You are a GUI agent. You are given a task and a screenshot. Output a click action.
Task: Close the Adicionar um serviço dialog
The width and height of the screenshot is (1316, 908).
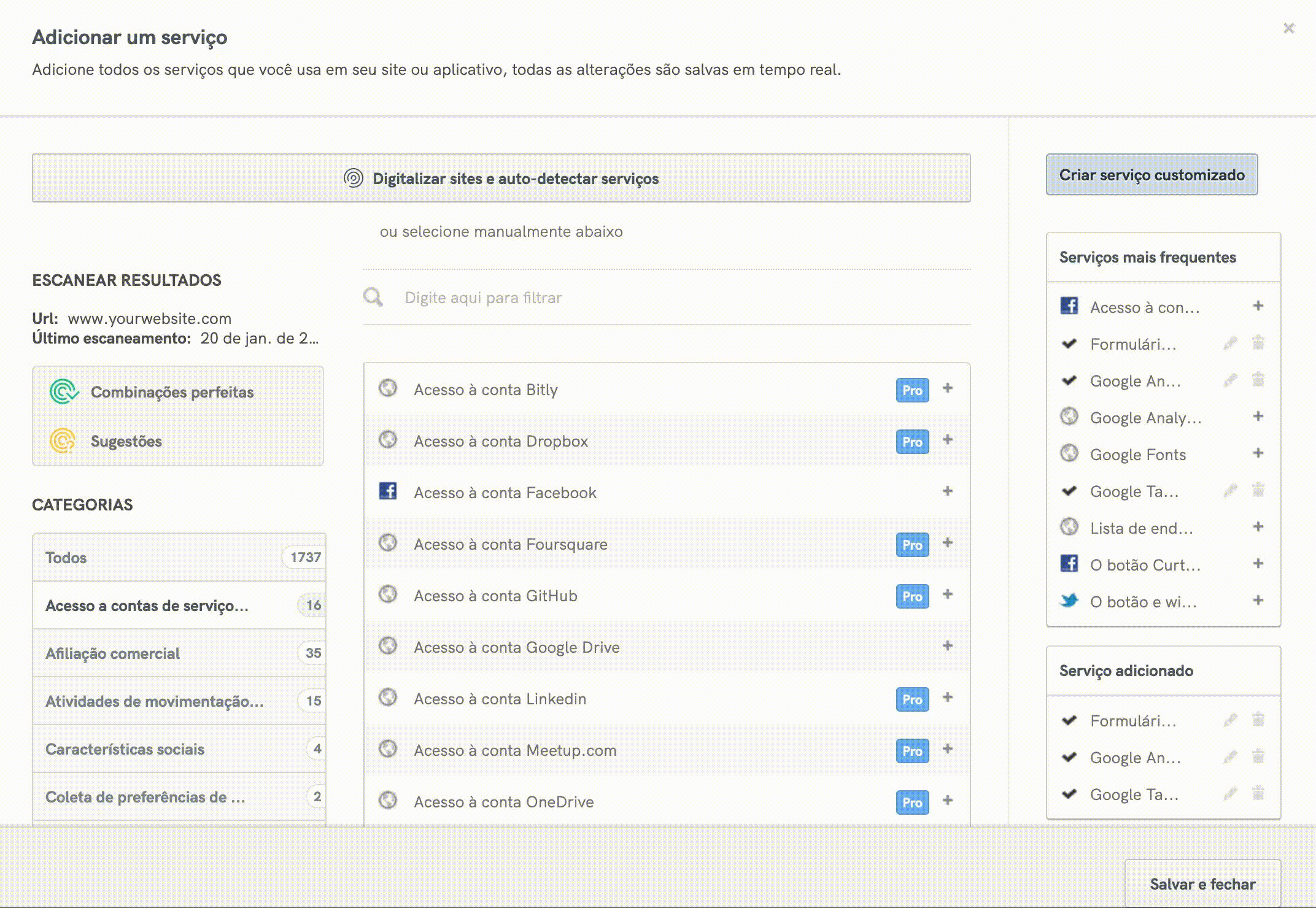click(1288, 28)
